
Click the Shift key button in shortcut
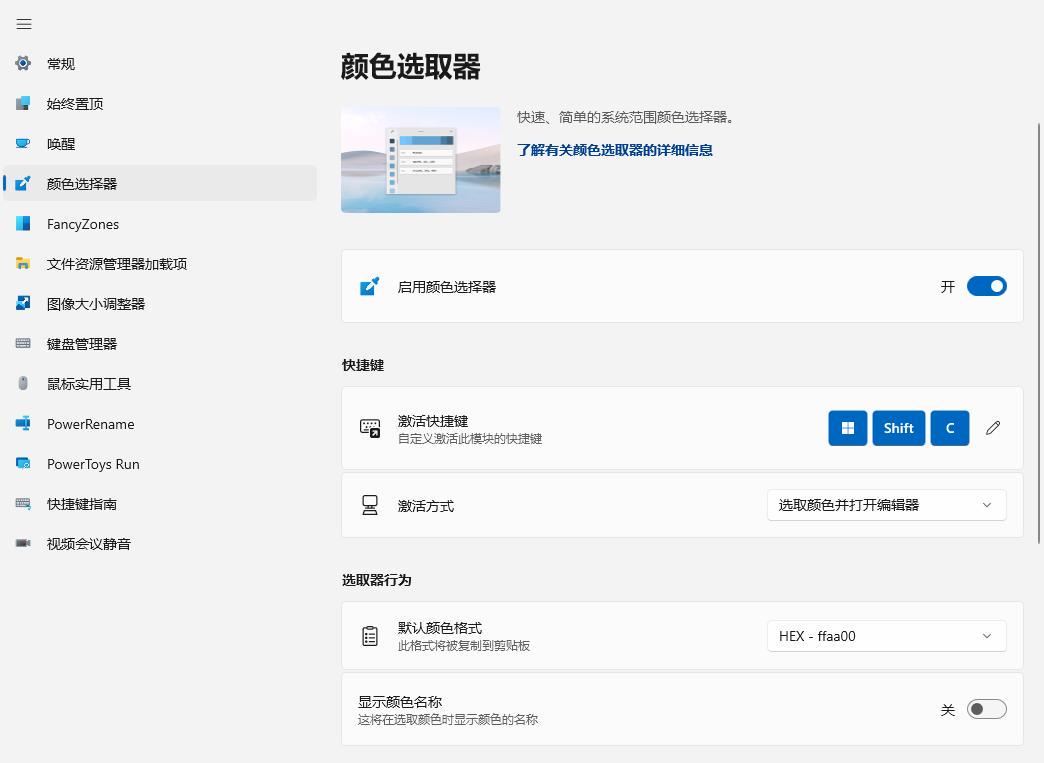tap(898, 428)
